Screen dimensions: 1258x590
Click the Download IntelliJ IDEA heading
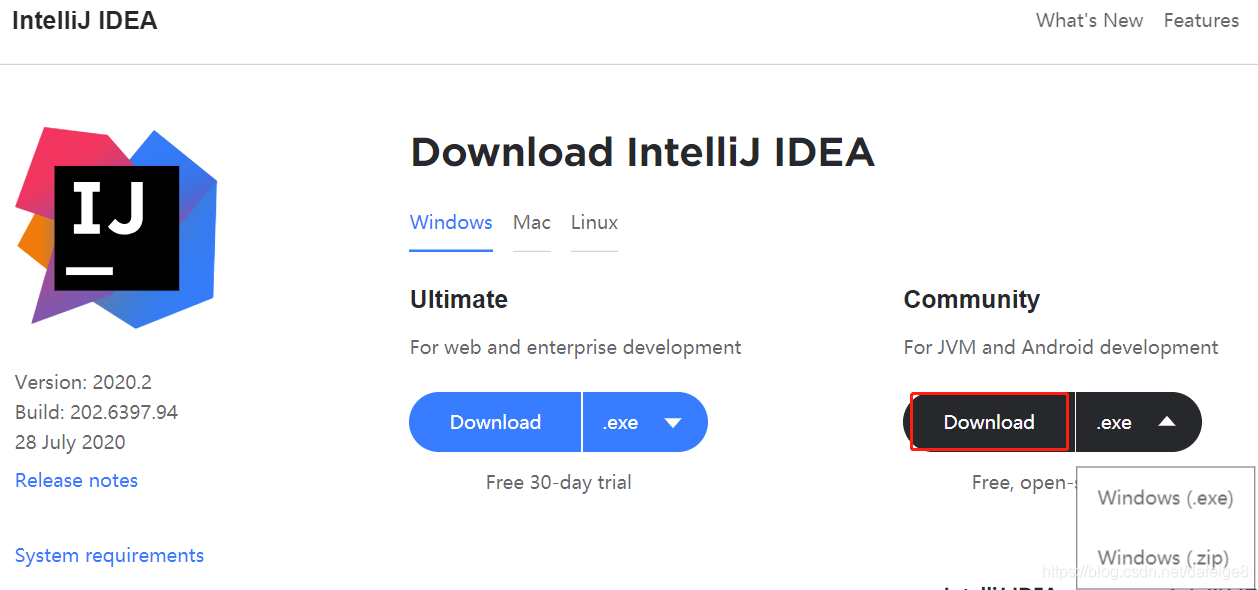[x=642, y=151]
